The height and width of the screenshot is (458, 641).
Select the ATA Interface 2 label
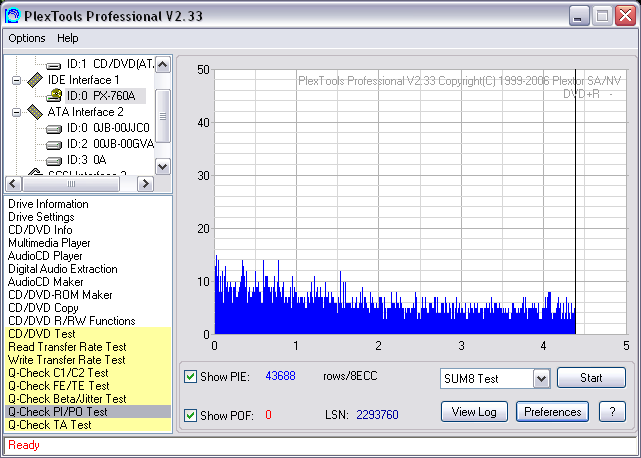tap(85, 112)
